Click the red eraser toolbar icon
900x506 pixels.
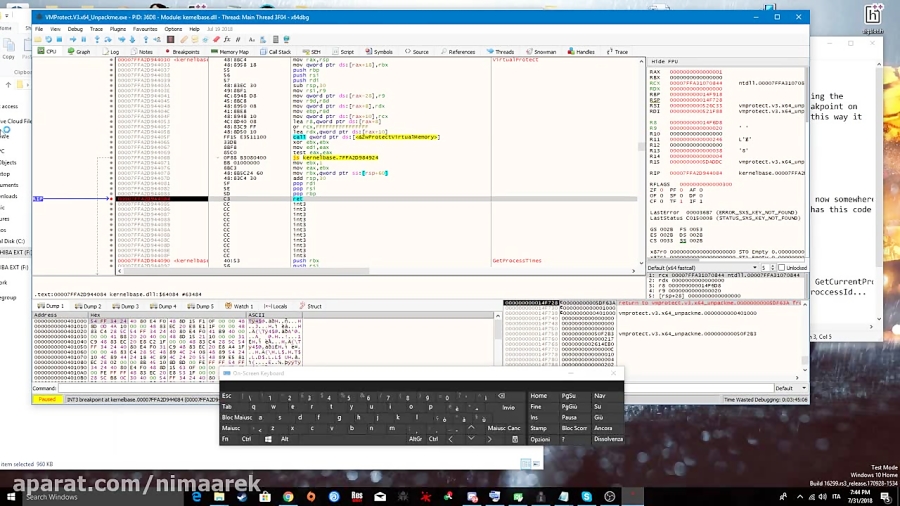point(216,40)
